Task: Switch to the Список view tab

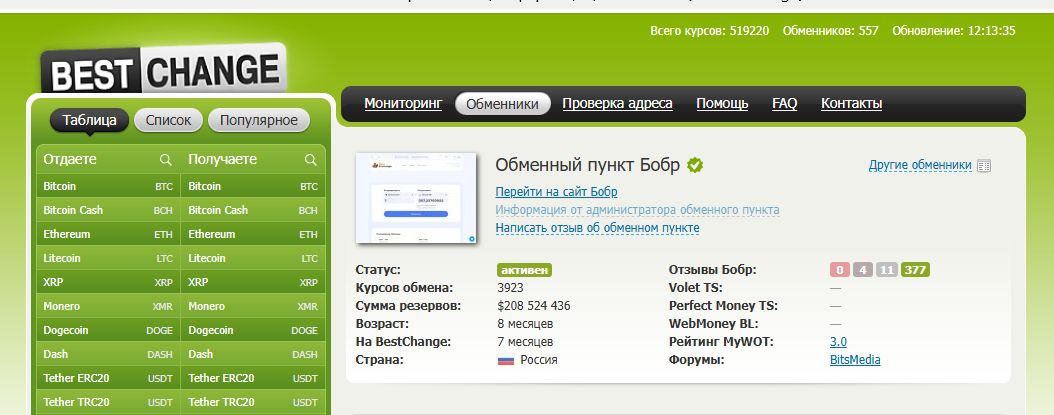Action: click(x=169, y=120)
